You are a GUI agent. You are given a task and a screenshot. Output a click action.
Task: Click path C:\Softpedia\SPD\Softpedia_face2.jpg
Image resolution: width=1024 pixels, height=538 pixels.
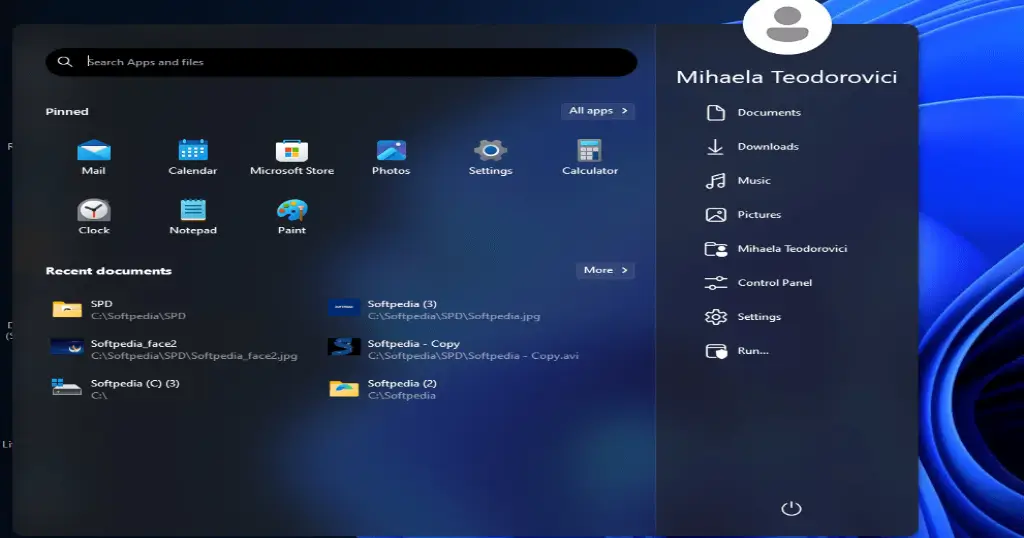194,356
